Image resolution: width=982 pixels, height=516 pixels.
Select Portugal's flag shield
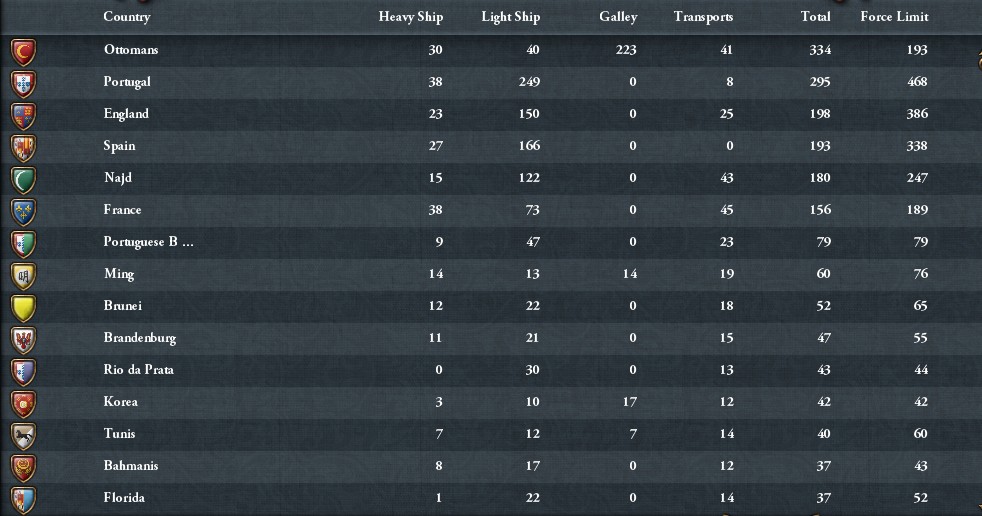point(23,82)
